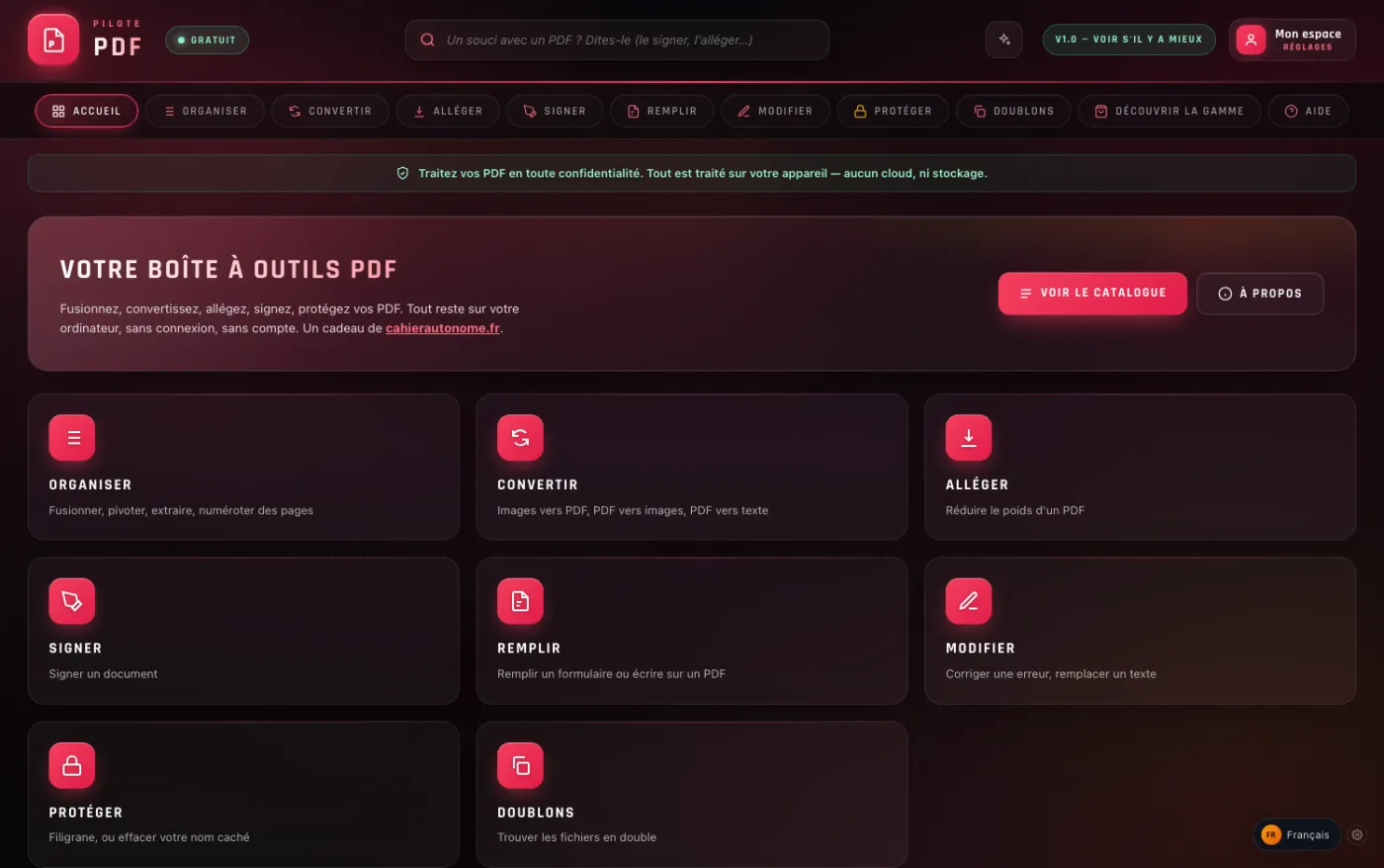Click the search magnifier icon
Image resolution: width=1384 pixels, height=868 pixels.
point(428,40)
